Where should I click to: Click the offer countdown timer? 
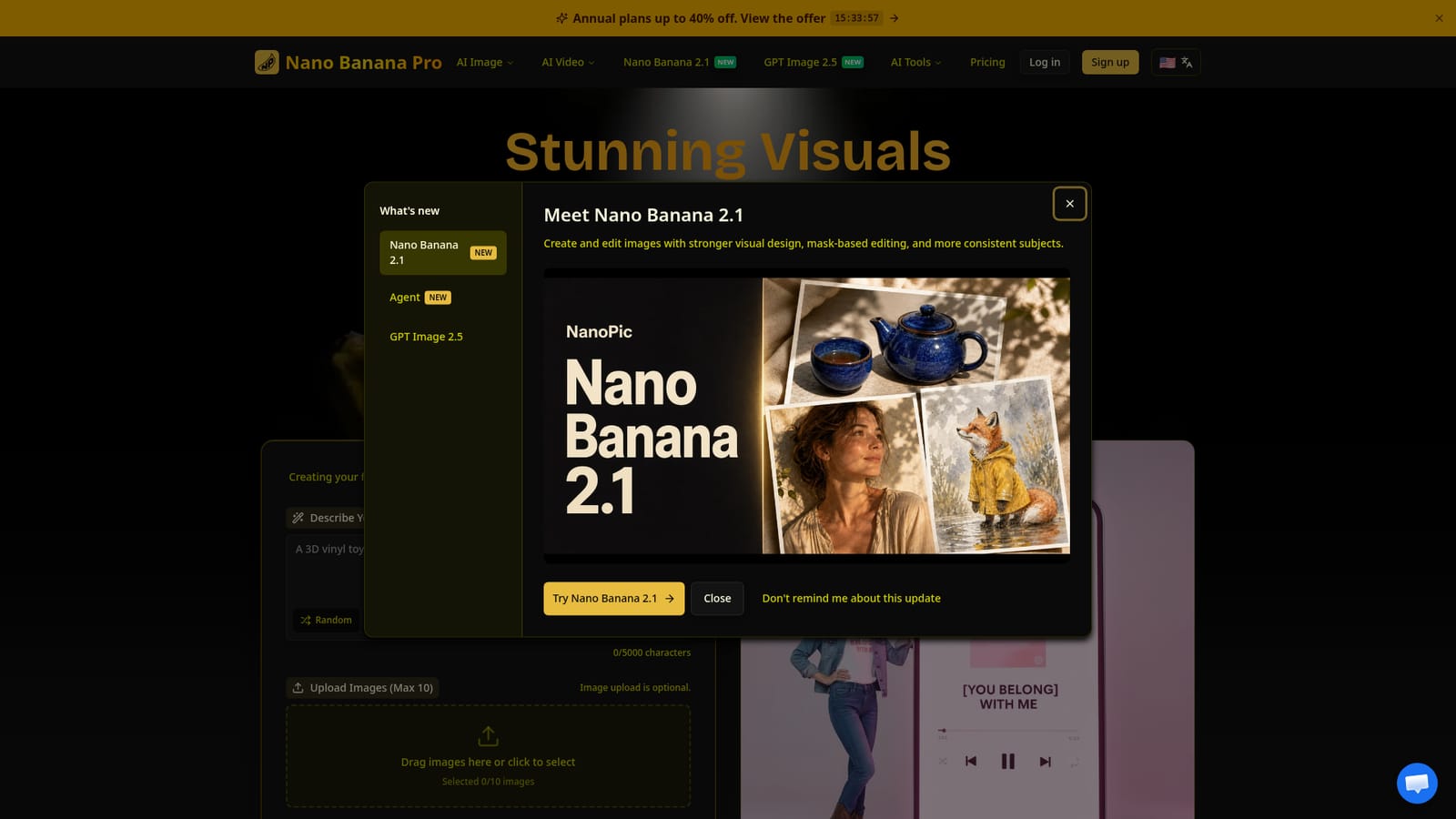pos(856,18)
